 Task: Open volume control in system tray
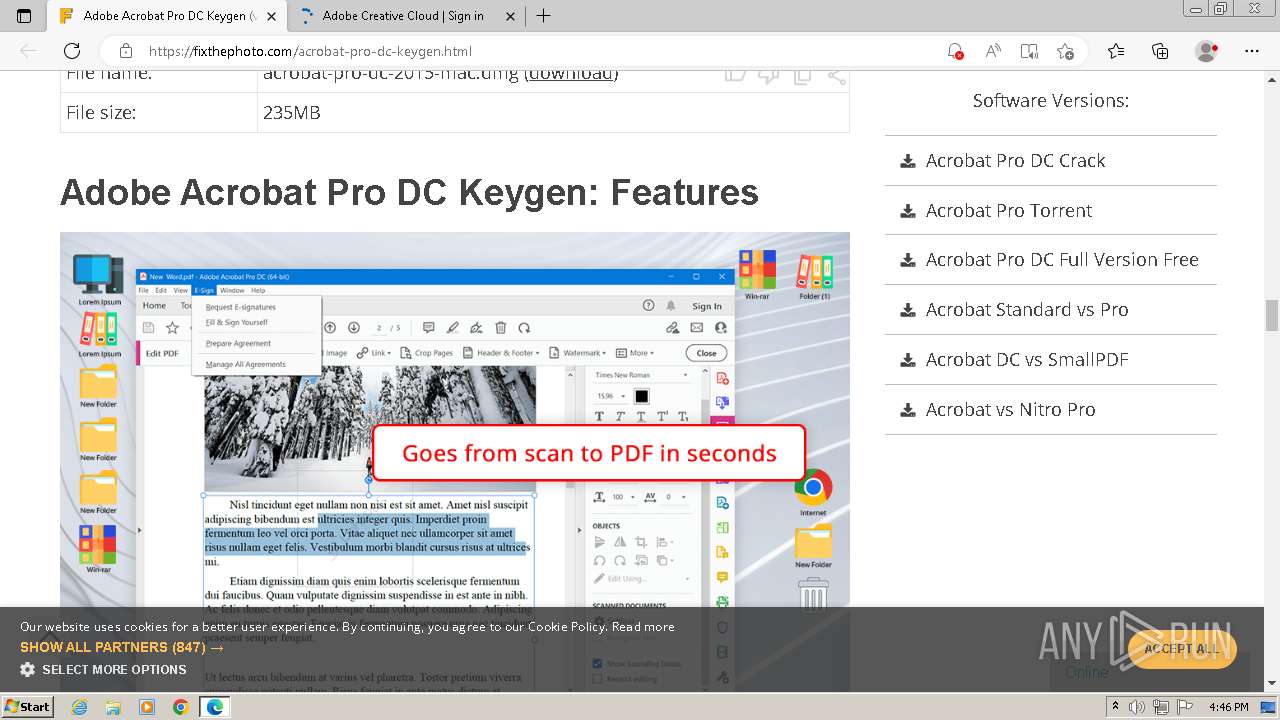click(1136, 707)
